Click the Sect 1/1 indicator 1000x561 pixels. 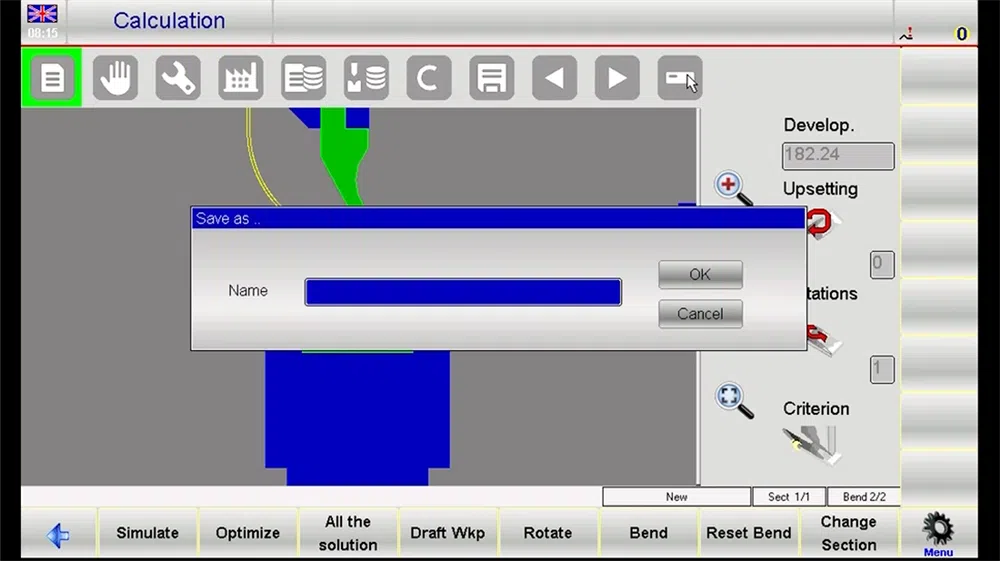point(789,497)
